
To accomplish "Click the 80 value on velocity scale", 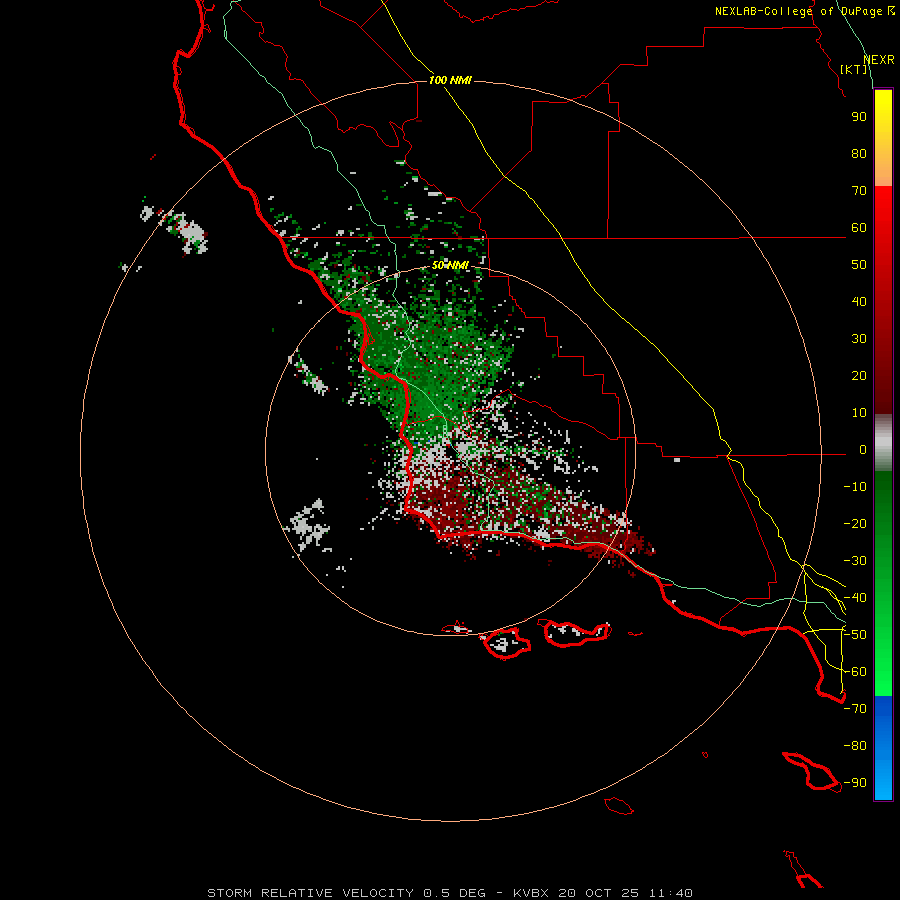I will click(x=859, y=154).
